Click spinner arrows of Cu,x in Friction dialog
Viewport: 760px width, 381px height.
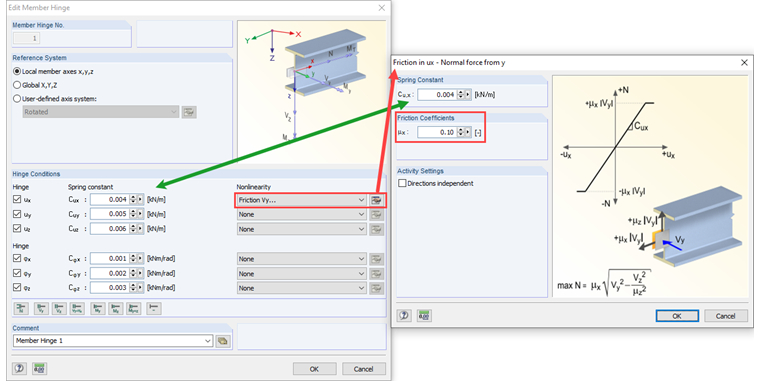[460, 95]
